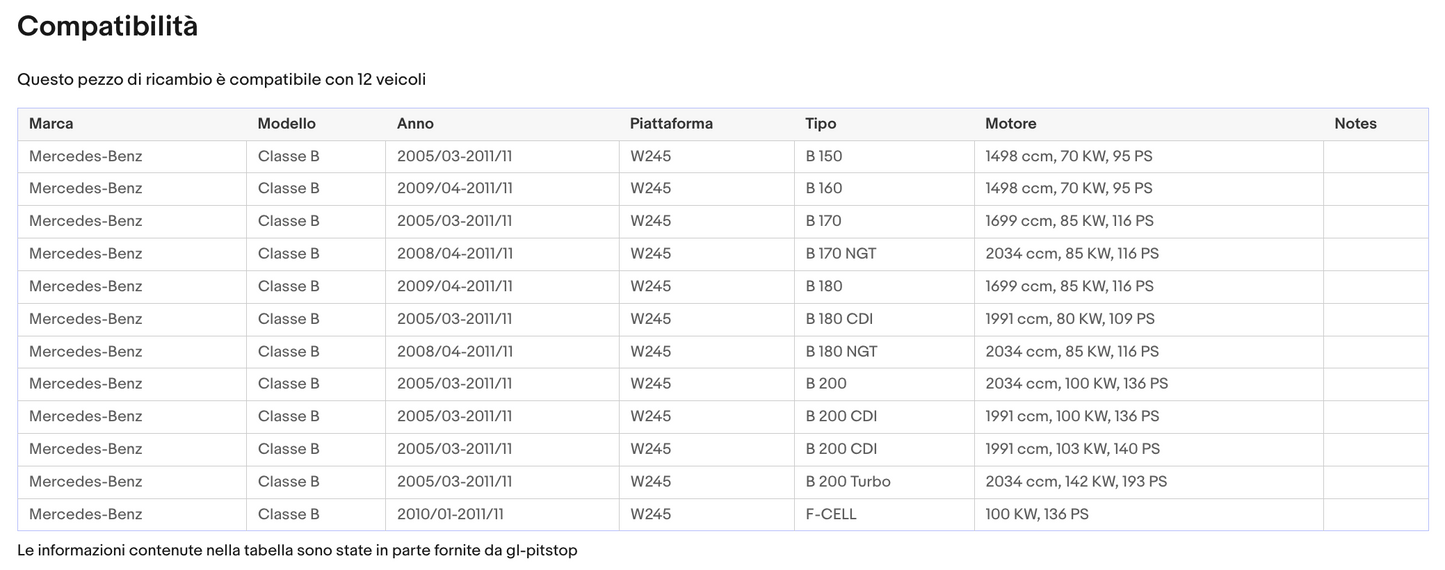Select the B 200 Turbo type cell

847,482
